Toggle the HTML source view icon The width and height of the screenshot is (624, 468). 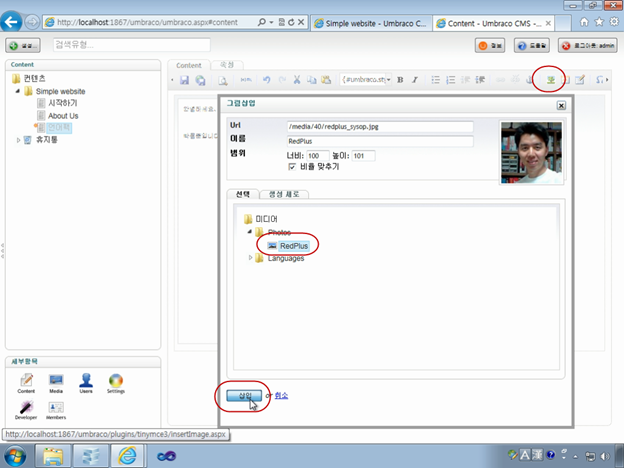246,80
